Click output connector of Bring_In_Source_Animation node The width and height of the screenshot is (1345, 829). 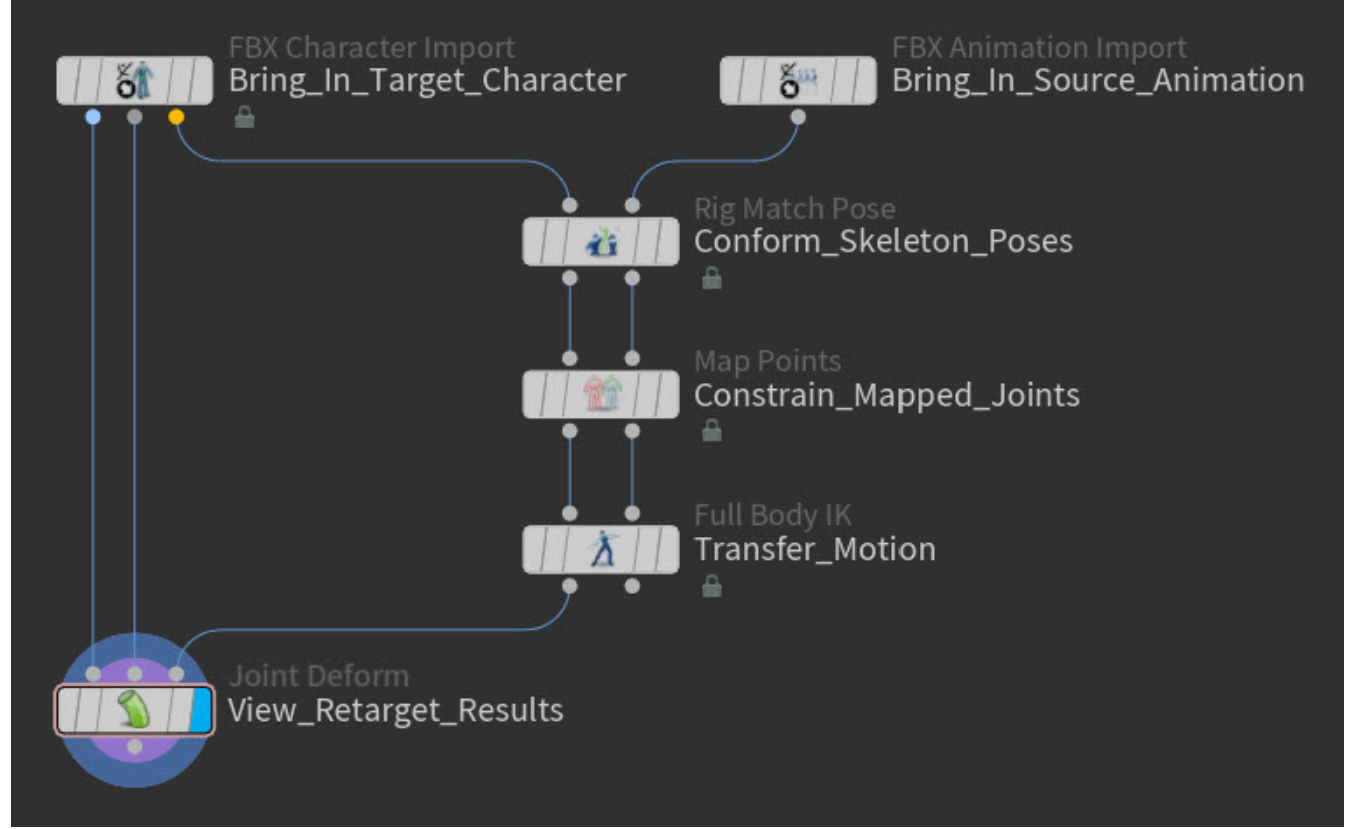798,117
